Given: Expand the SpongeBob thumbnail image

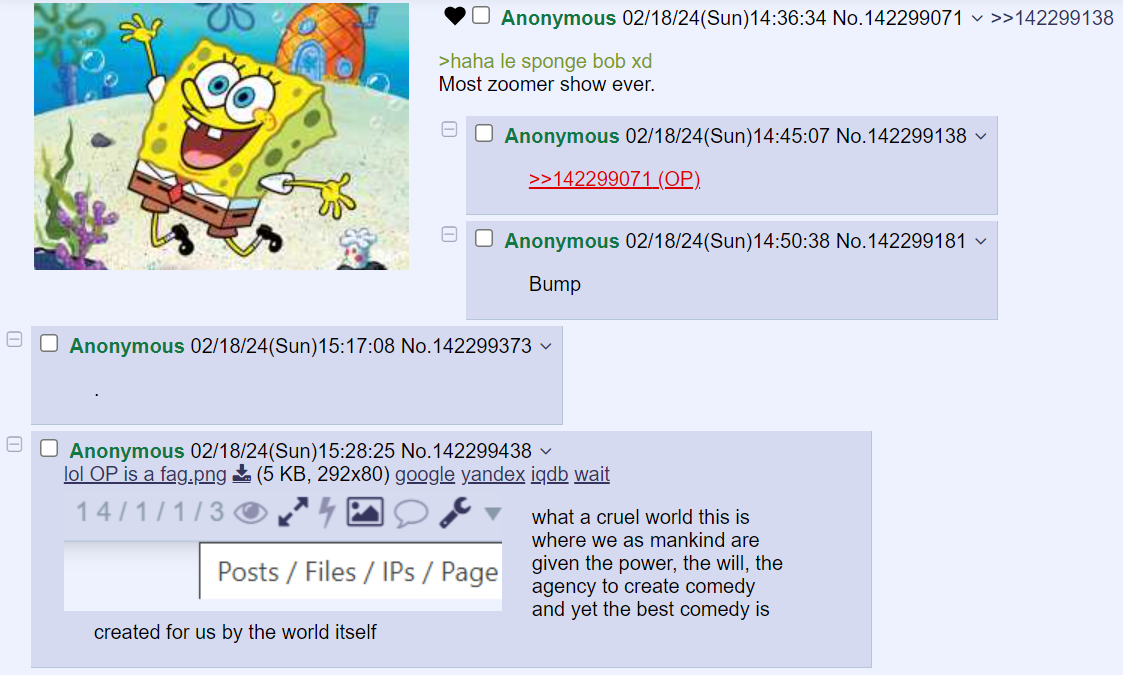Looking at the screenshot, I should [221, 136].
